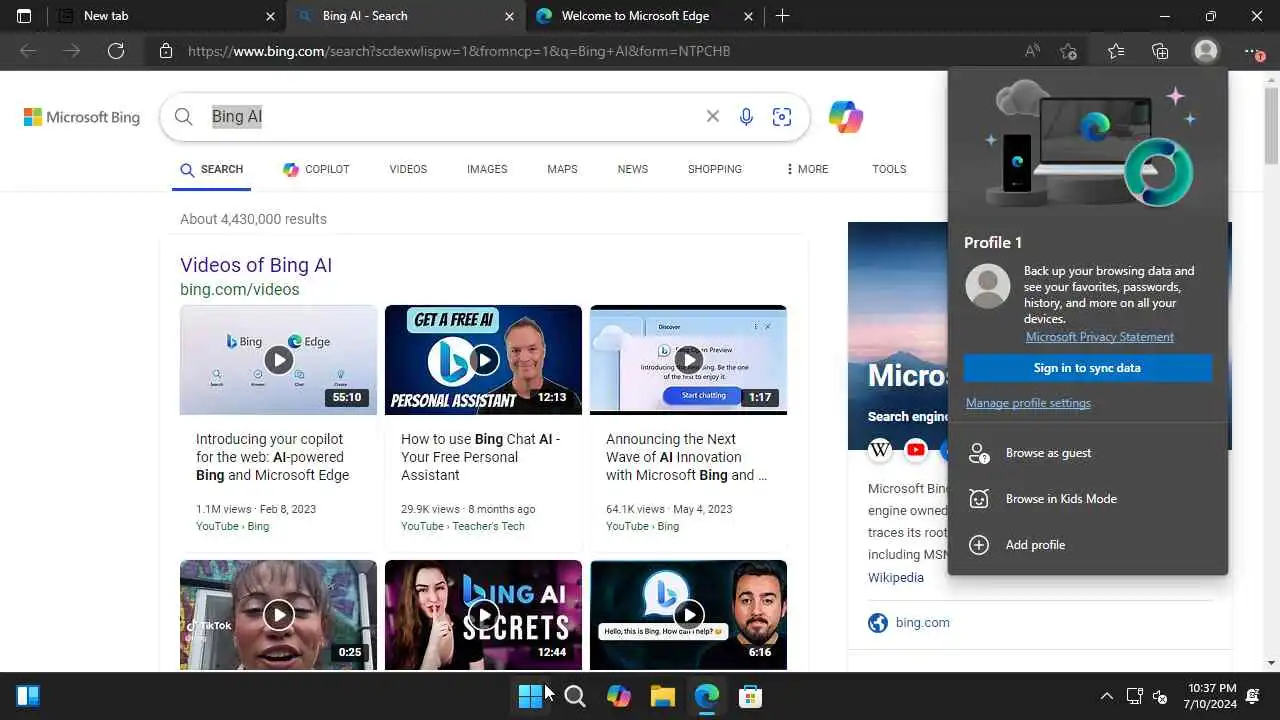Open Read aloud icon in address bar

pos(1033,51)
